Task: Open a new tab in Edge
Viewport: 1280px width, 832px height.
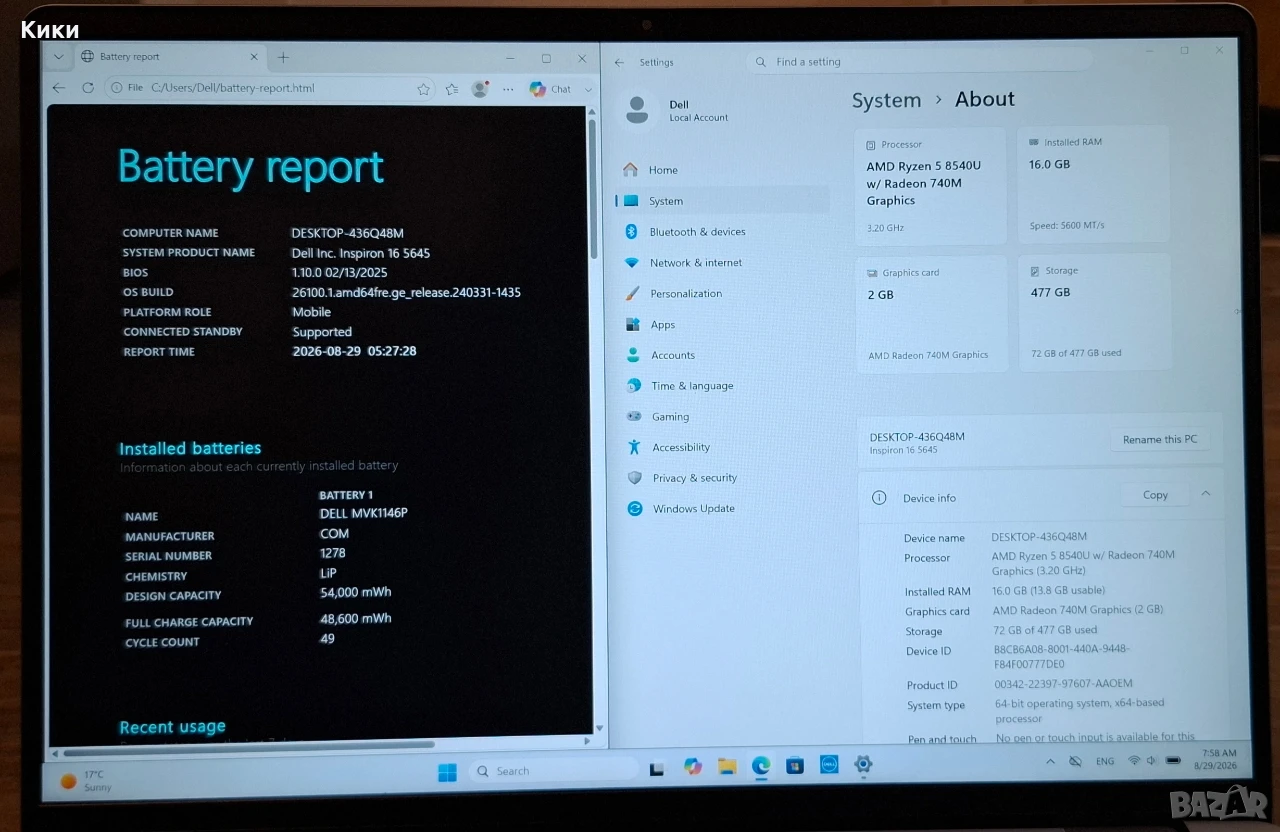Action: pyautogui.click(x=283, y=57)
